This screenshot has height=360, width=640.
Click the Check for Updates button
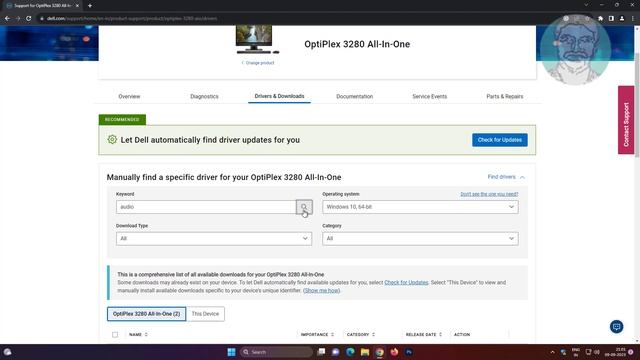pos(500,140)
